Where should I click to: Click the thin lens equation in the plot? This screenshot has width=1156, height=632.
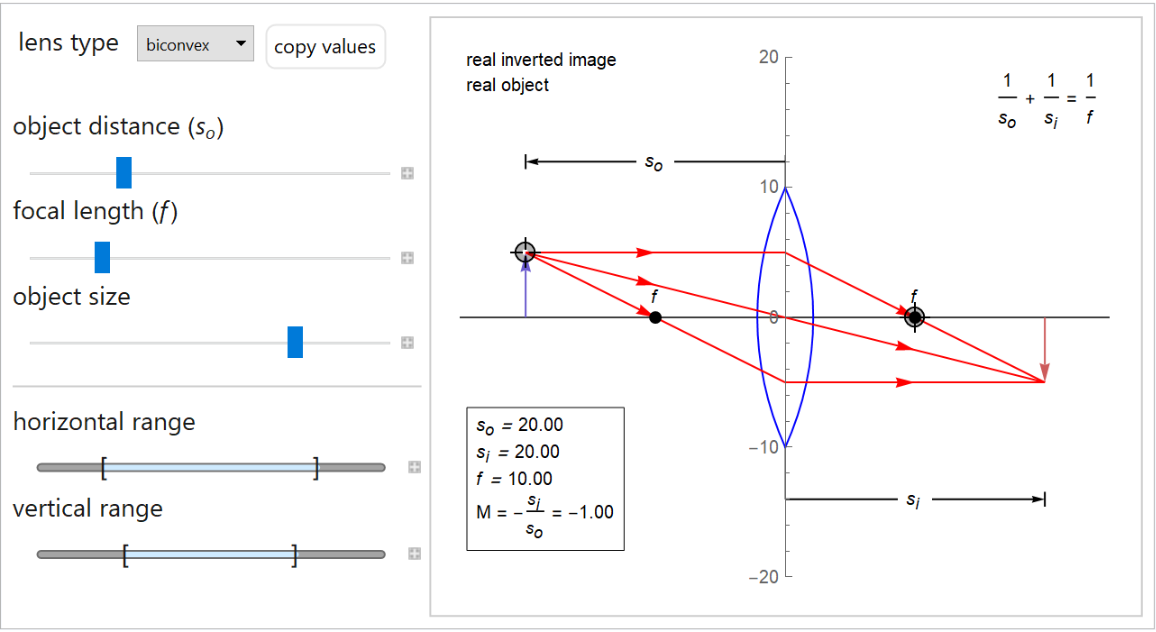(1046, 99)
